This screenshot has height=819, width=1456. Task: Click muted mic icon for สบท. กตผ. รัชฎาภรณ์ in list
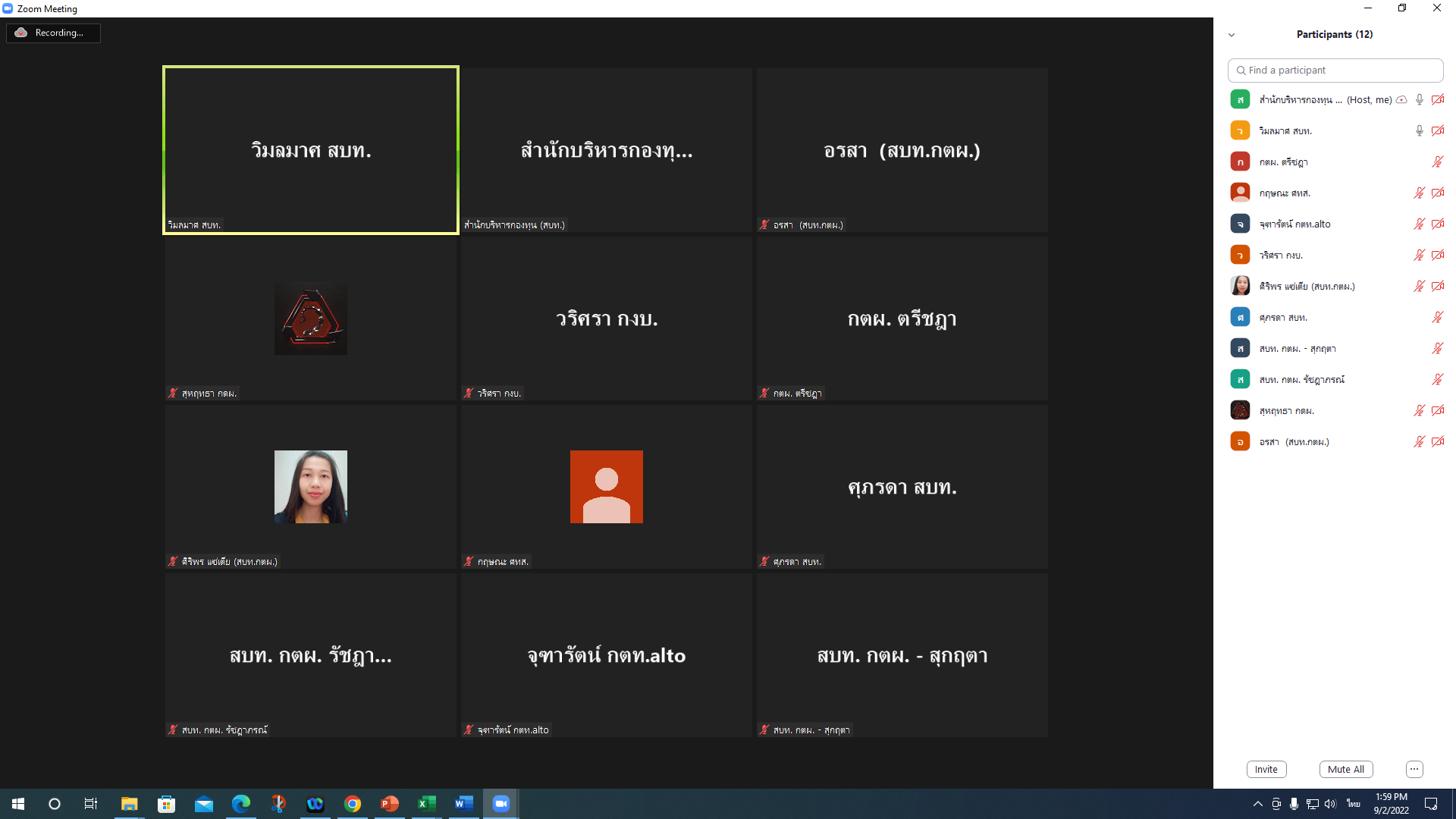pos(1437,379)
